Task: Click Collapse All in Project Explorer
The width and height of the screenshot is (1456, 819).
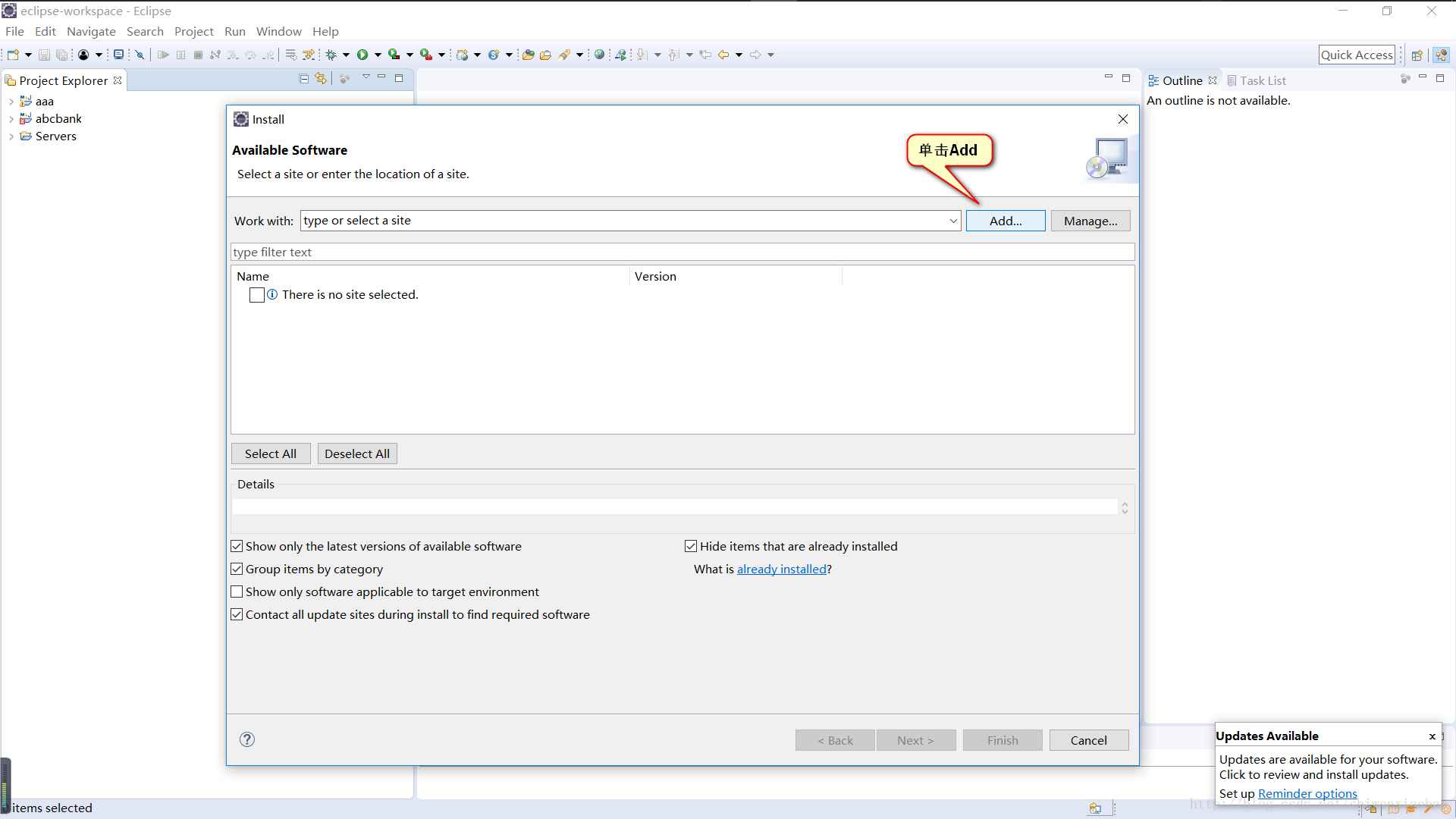Action: click(x=303, y=79)
